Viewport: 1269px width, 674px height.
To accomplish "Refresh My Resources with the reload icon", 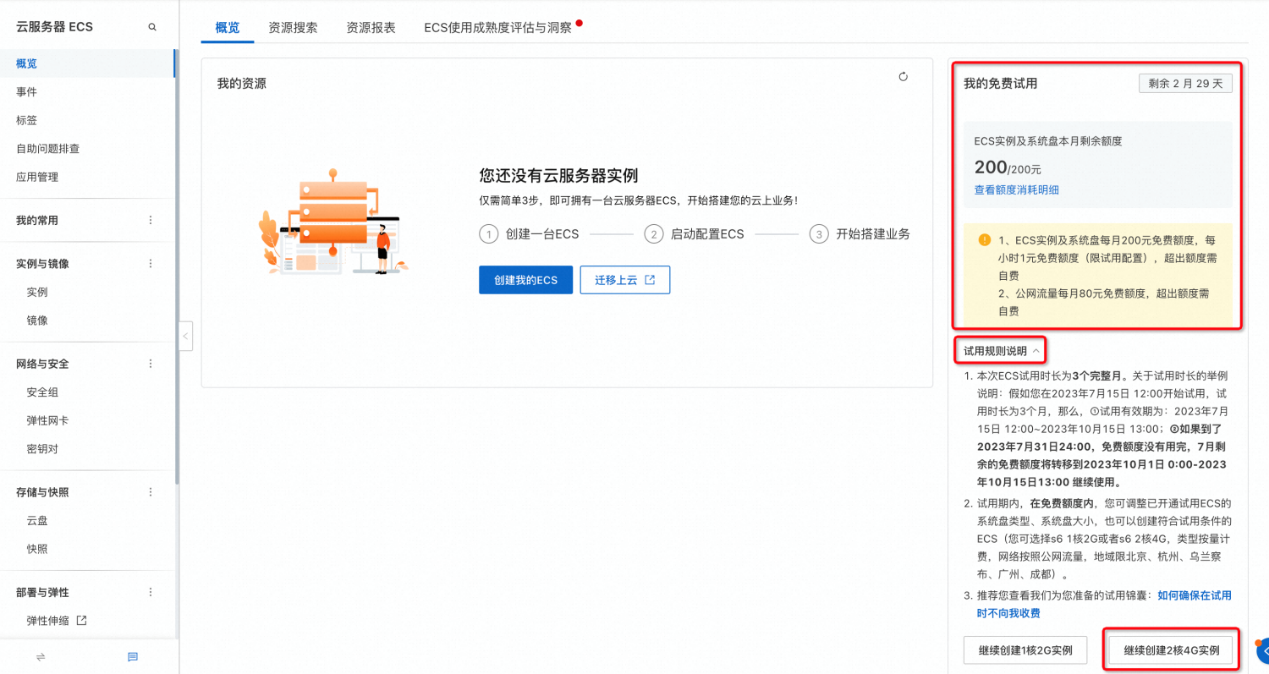I will coord(903,77).
